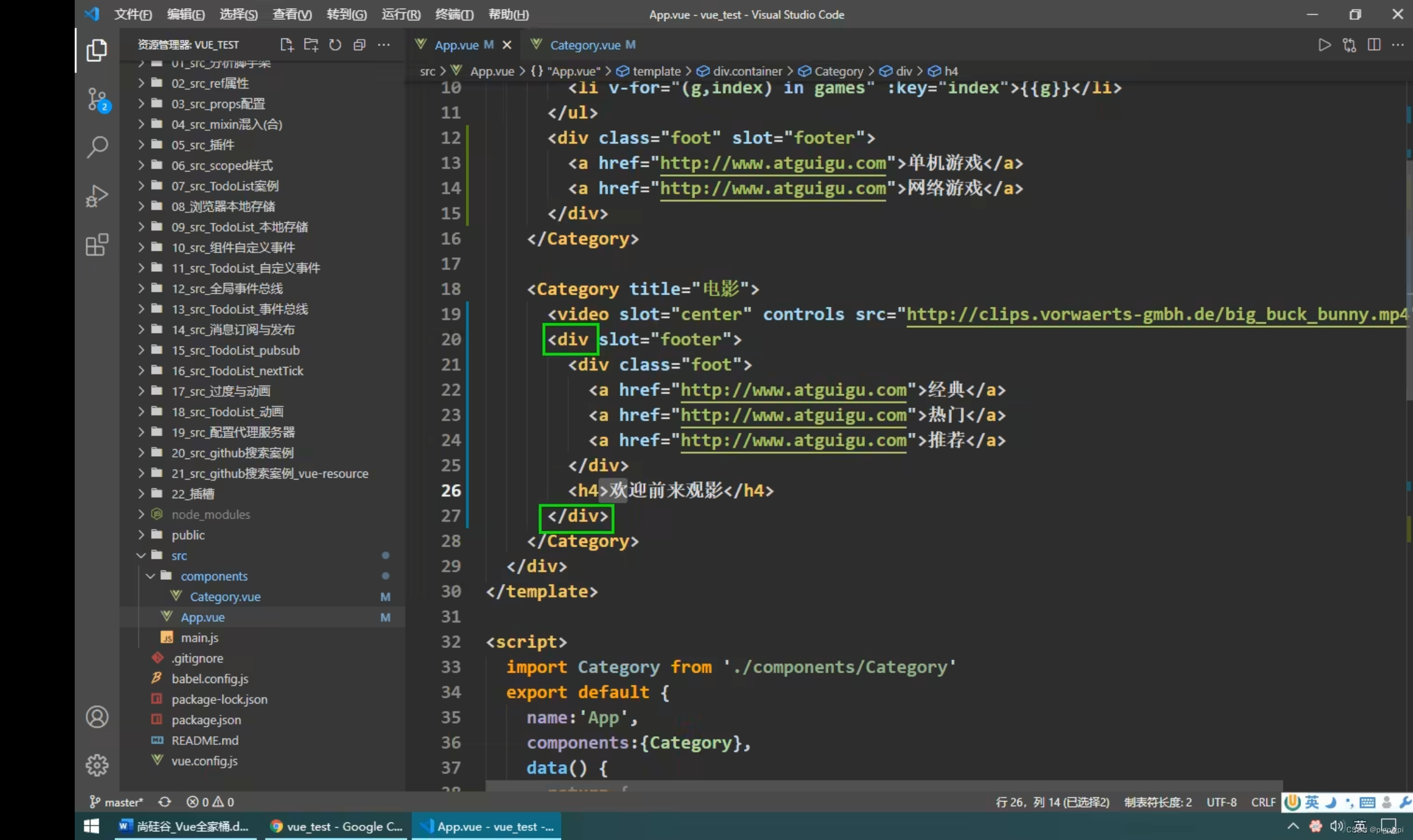Open the Search view icon
The image size is (1413, 840).
[97, 147]
